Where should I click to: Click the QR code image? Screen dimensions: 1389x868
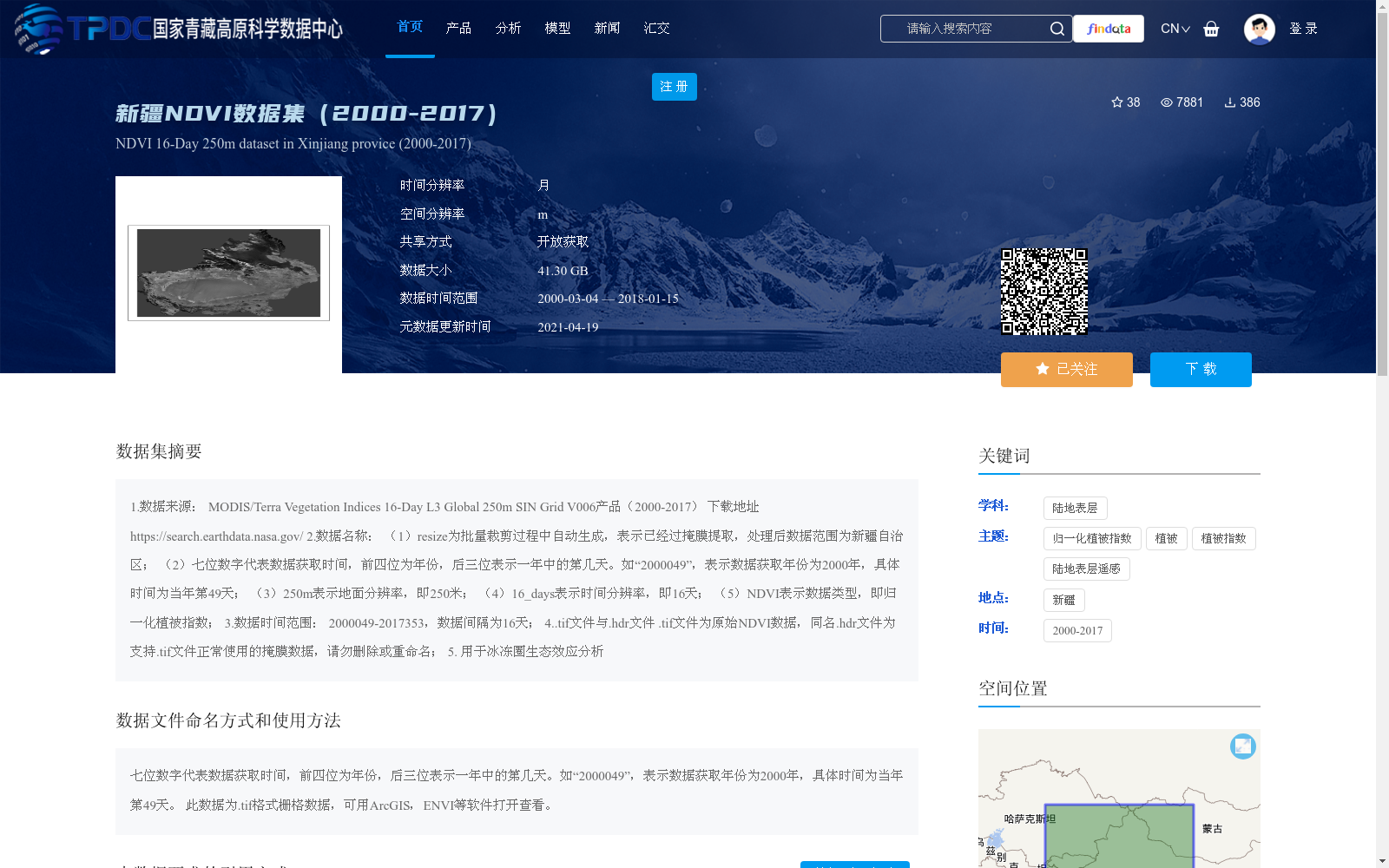(1044, 292)
